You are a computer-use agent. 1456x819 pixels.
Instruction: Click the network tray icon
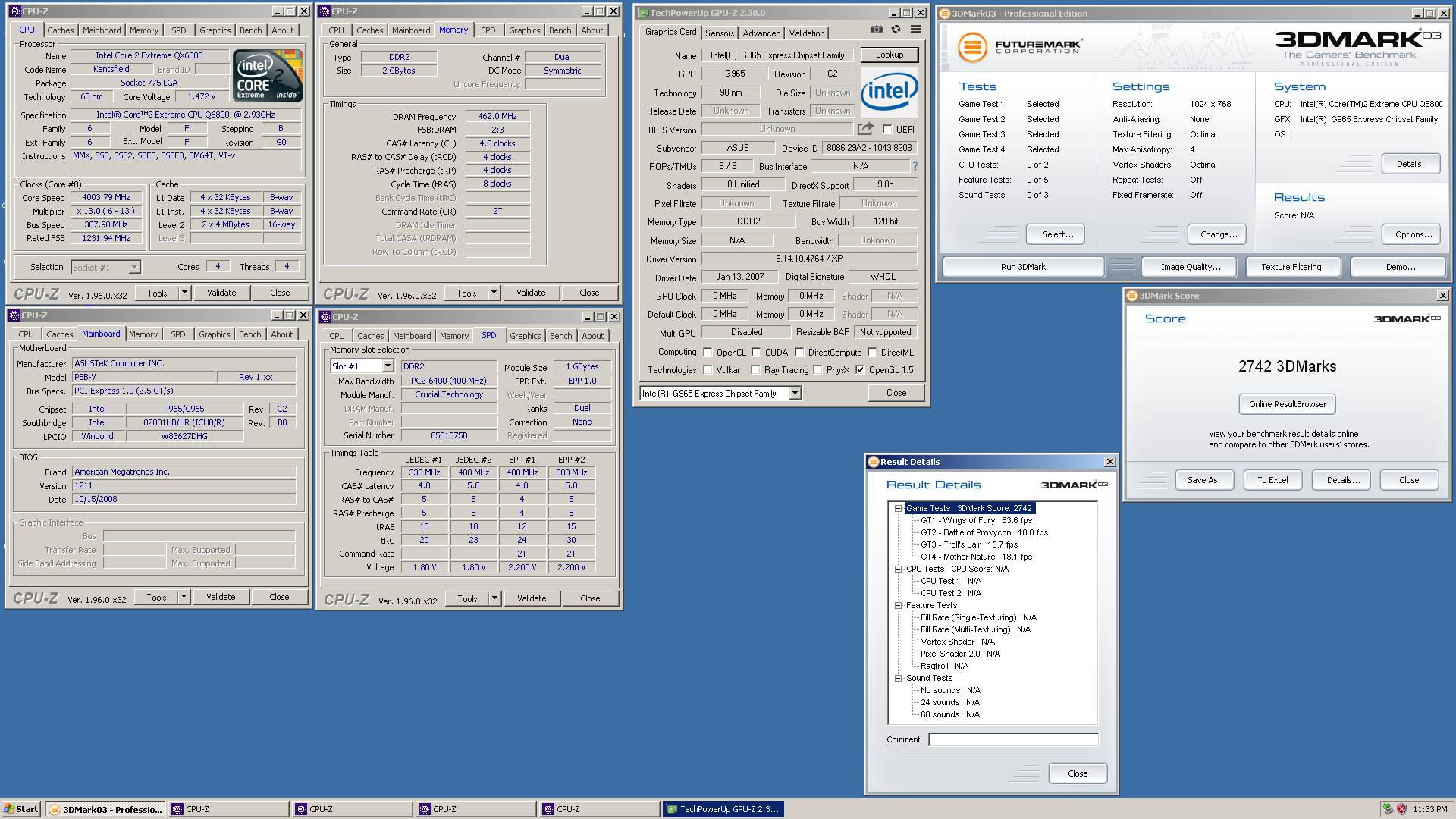click(x=1387, y=809)
